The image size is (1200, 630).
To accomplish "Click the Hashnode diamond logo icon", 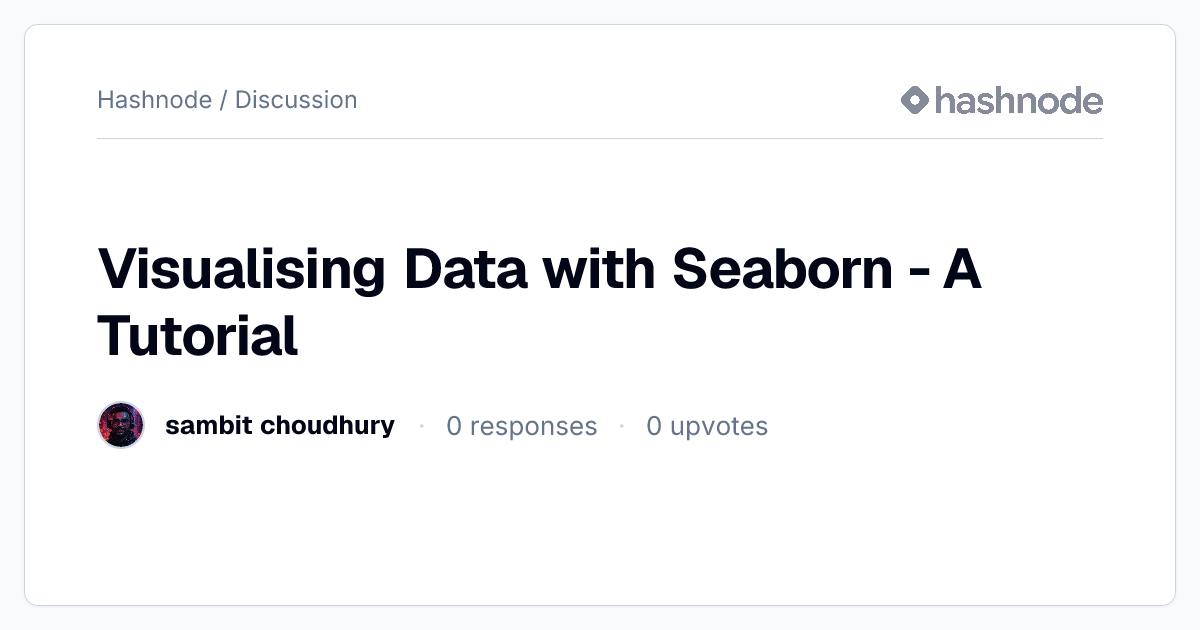I will pos(915,100).
